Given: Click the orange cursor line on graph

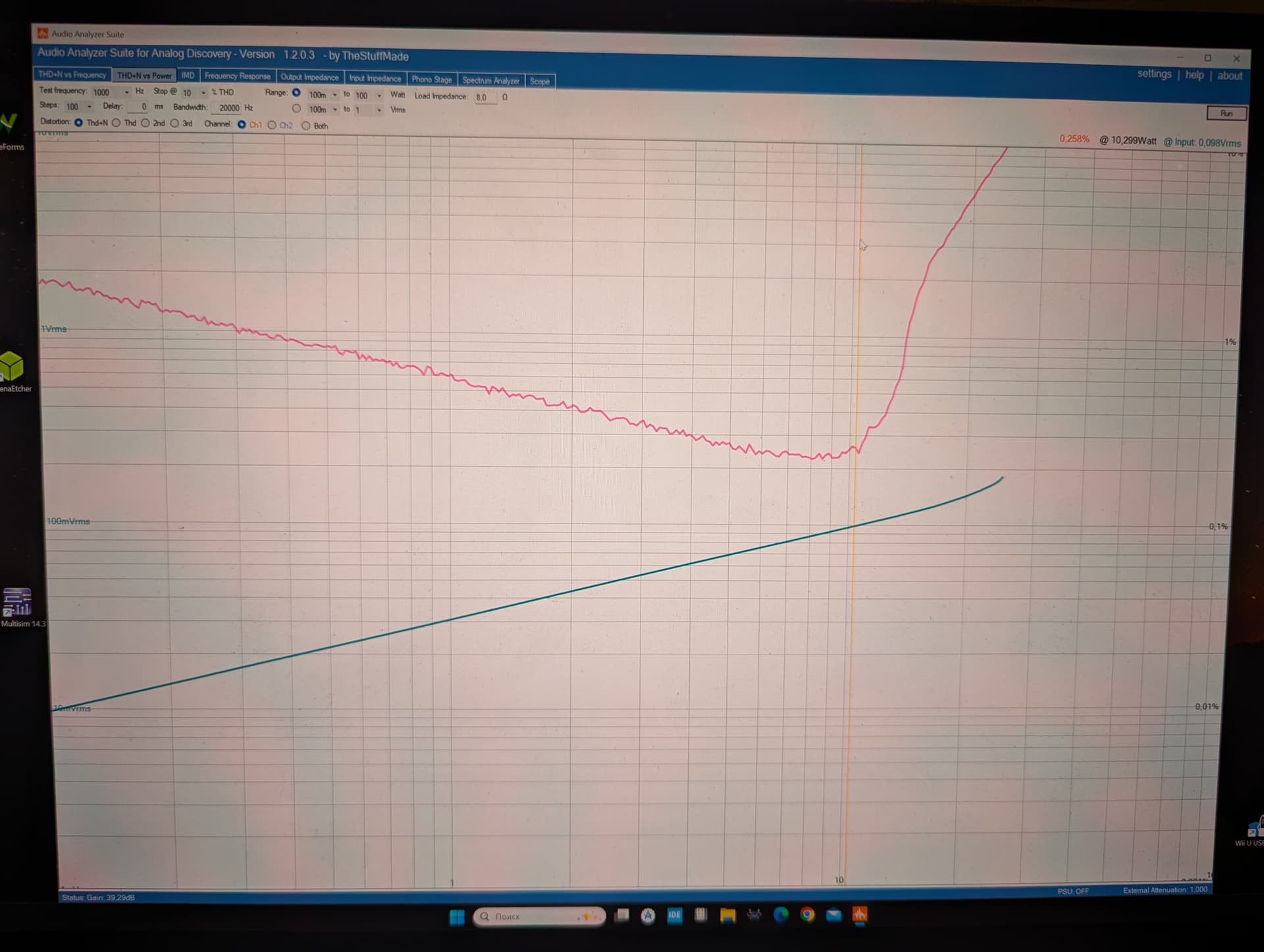Looking at the screenshot, I should coord(854,514).
